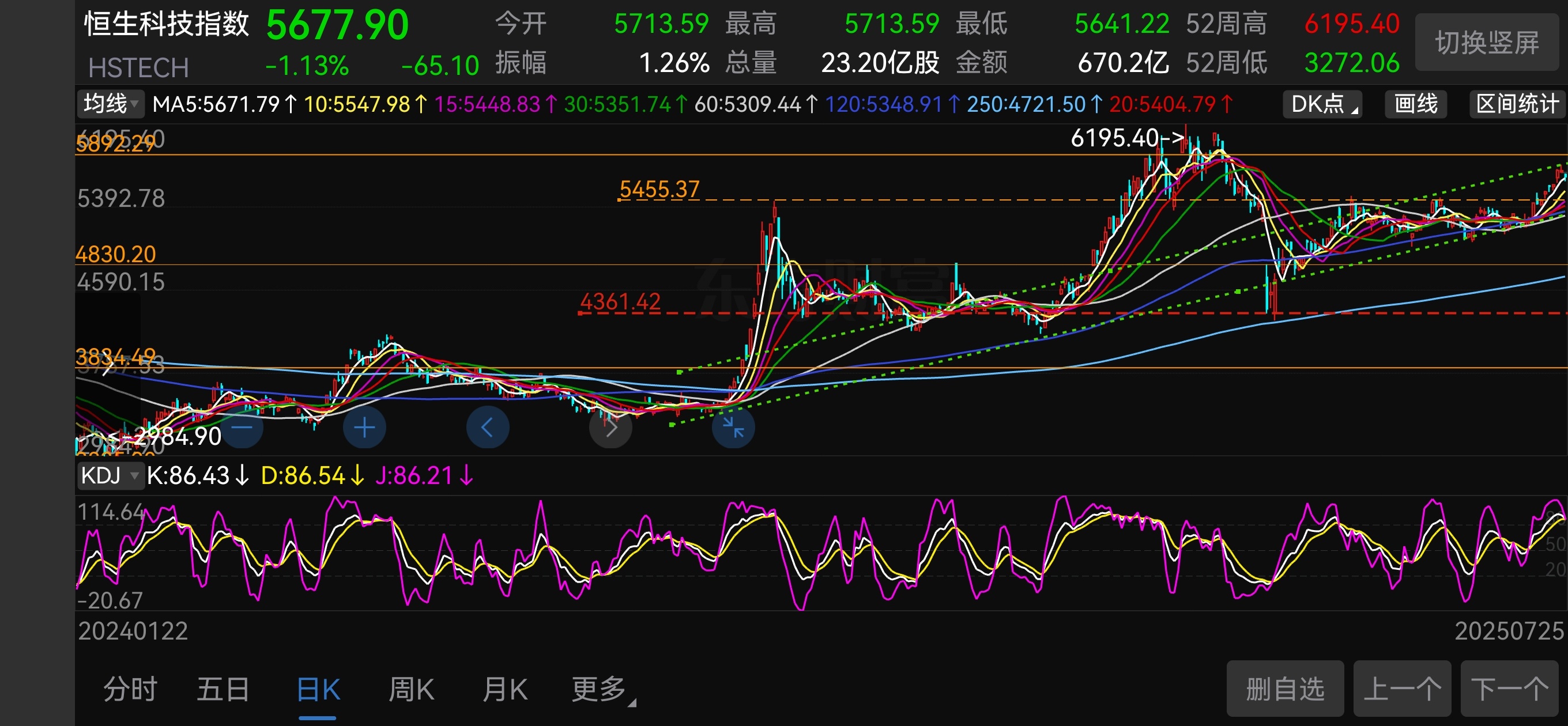Tap the scroll left arrow chart icon
1568x726 pixels.
point(488,427)
